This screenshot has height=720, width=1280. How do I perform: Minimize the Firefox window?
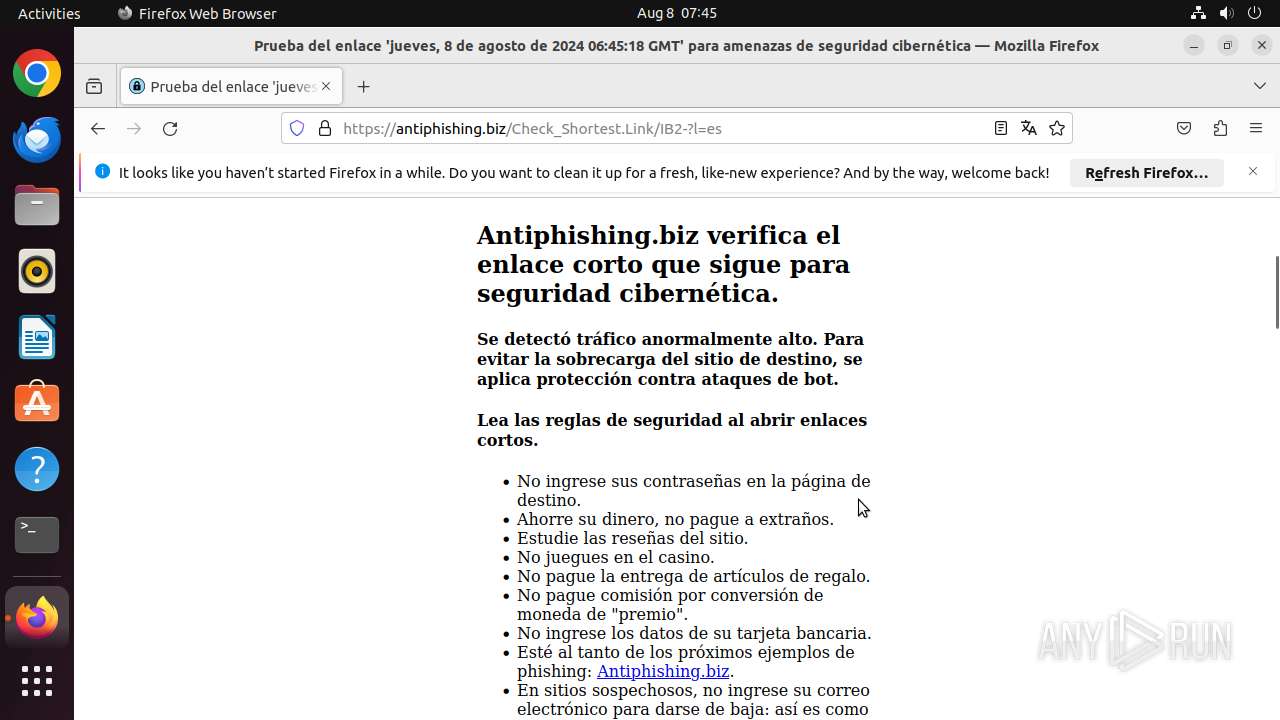point(1194,45)
